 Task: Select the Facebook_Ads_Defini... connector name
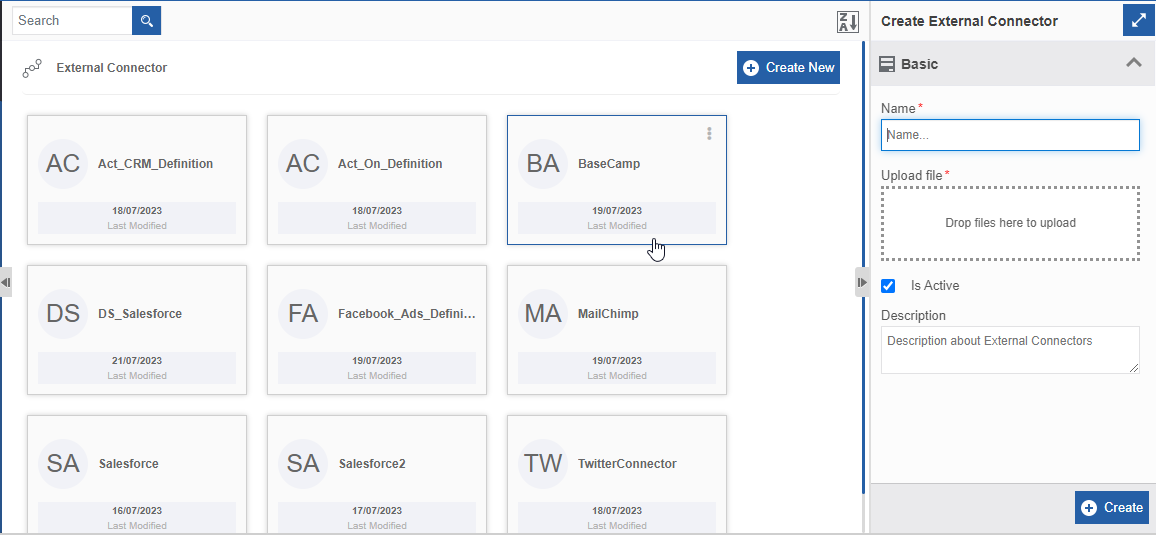[407, 314]
